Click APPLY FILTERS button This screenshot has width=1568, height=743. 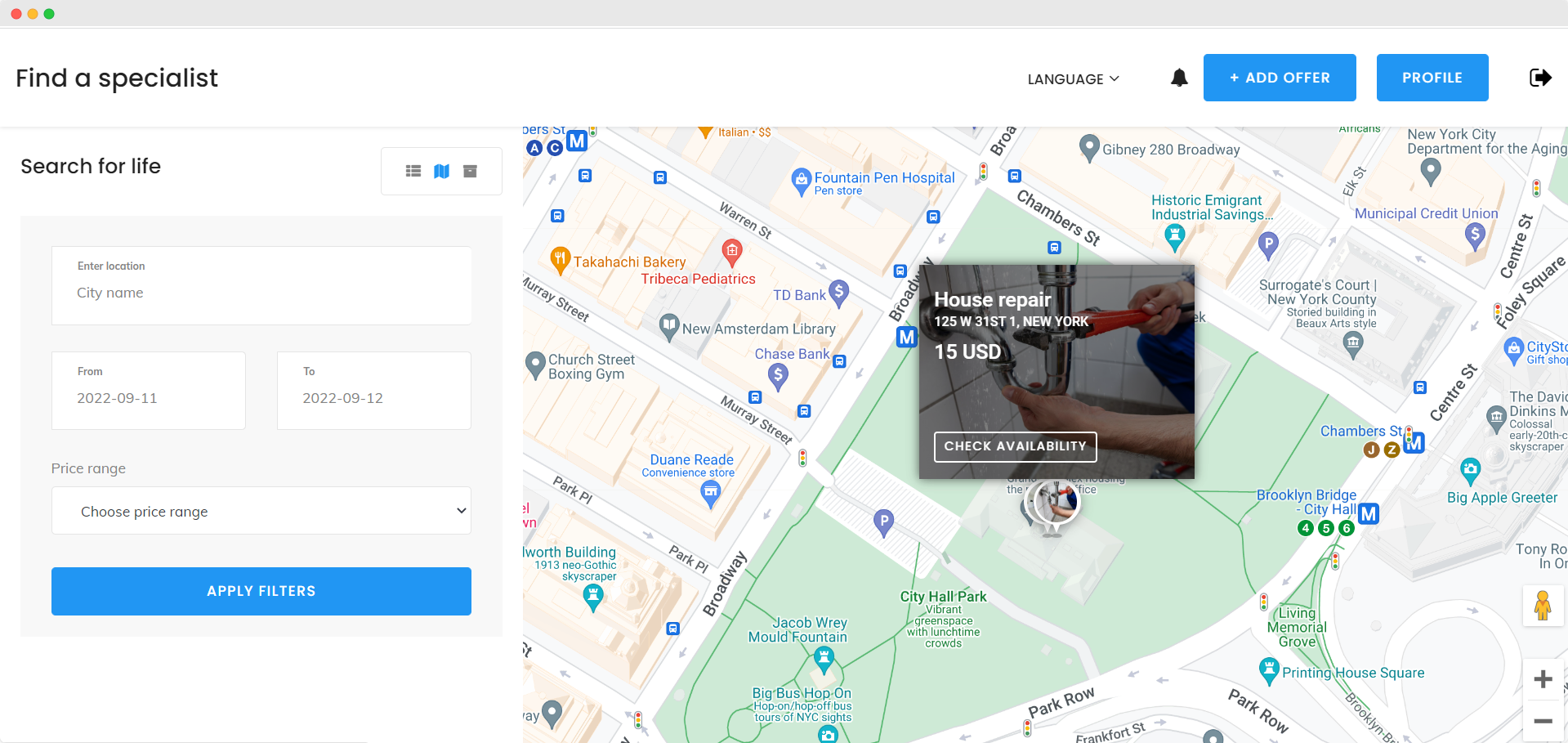click(x=261, y=591)
